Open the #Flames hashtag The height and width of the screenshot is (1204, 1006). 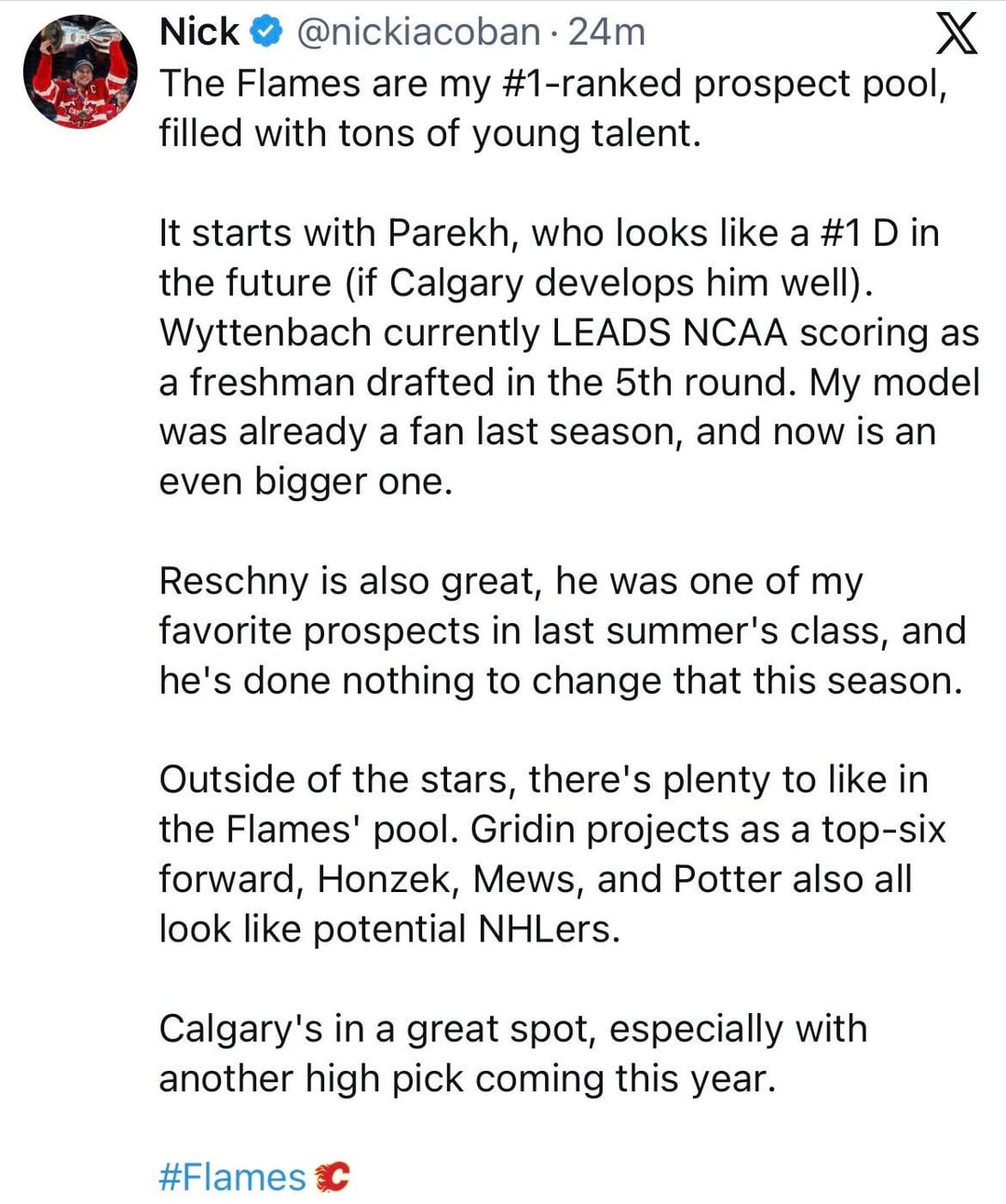[x=232, y=1178]
